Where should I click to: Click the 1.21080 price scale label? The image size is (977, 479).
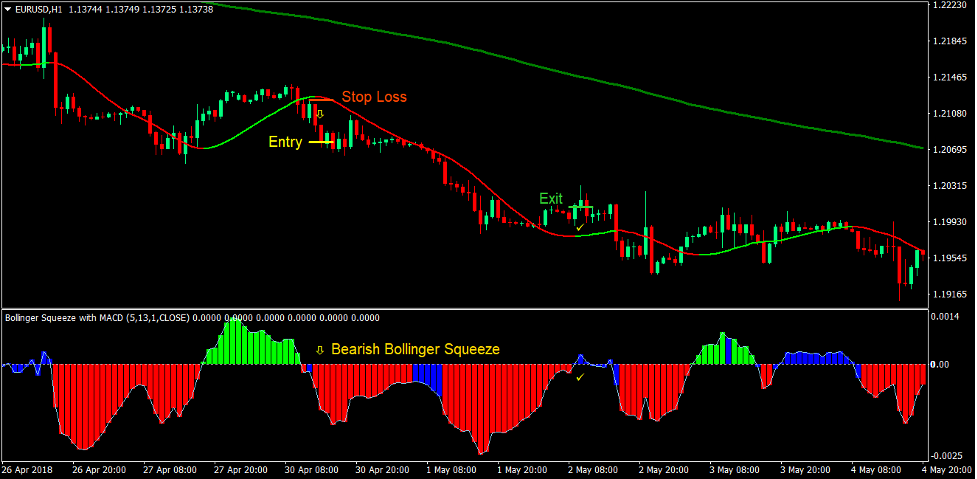(948, 114)
